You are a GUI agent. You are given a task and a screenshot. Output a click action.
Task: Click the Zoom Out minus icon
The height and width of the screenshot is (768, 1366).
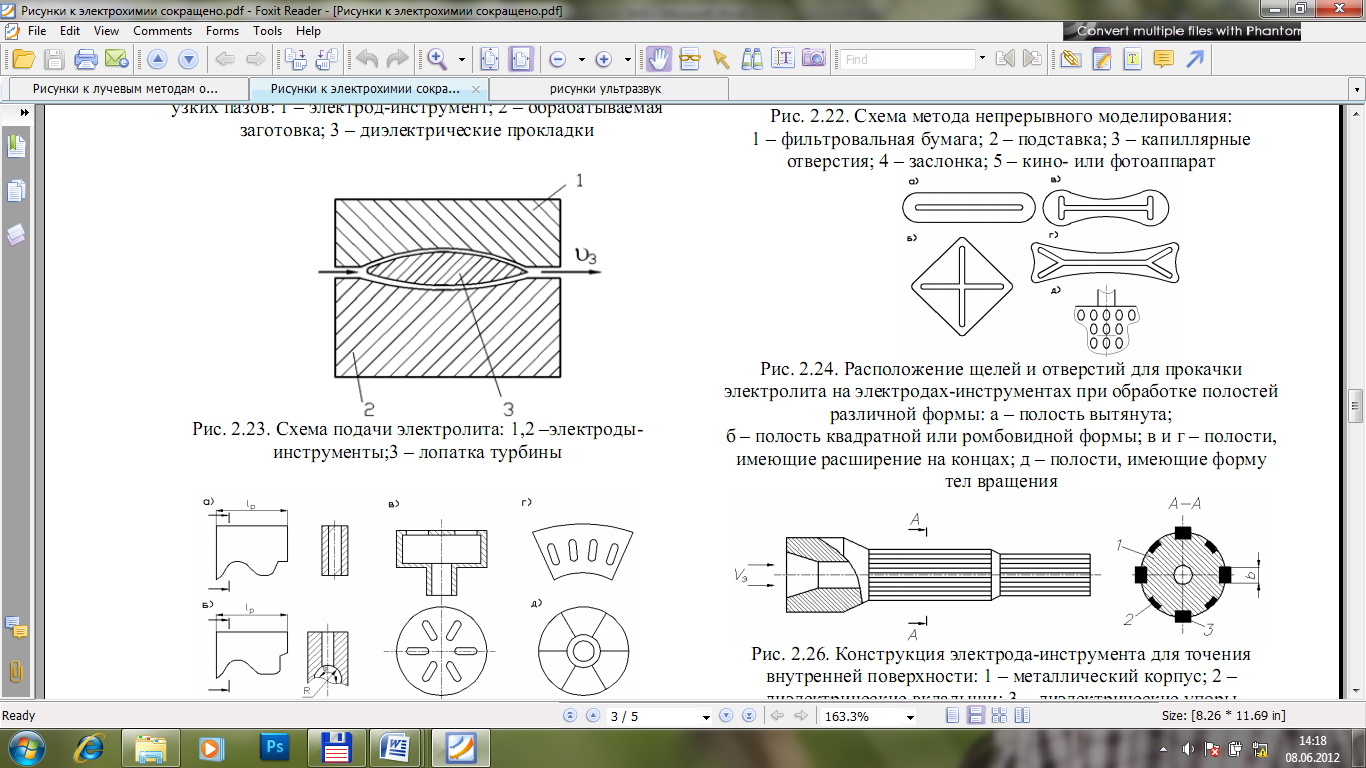(x=558, y=59)
